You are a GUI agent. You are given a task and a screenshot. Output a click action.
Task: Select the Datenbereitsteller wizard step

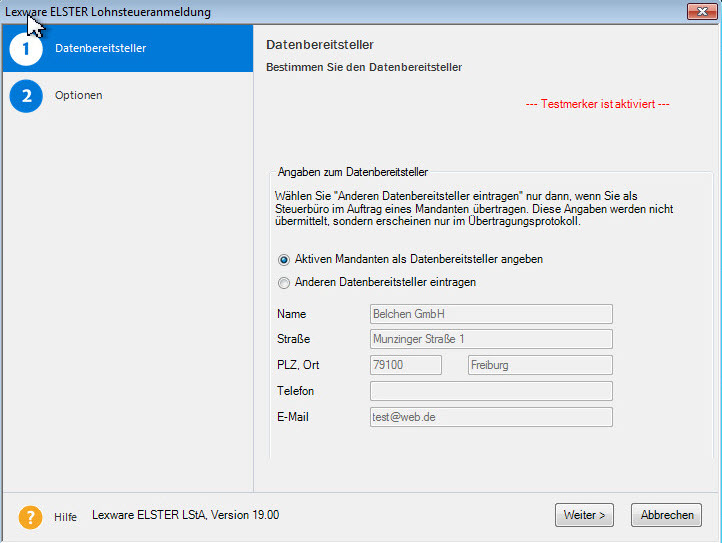pyautogui.click(x=128, y=48)
